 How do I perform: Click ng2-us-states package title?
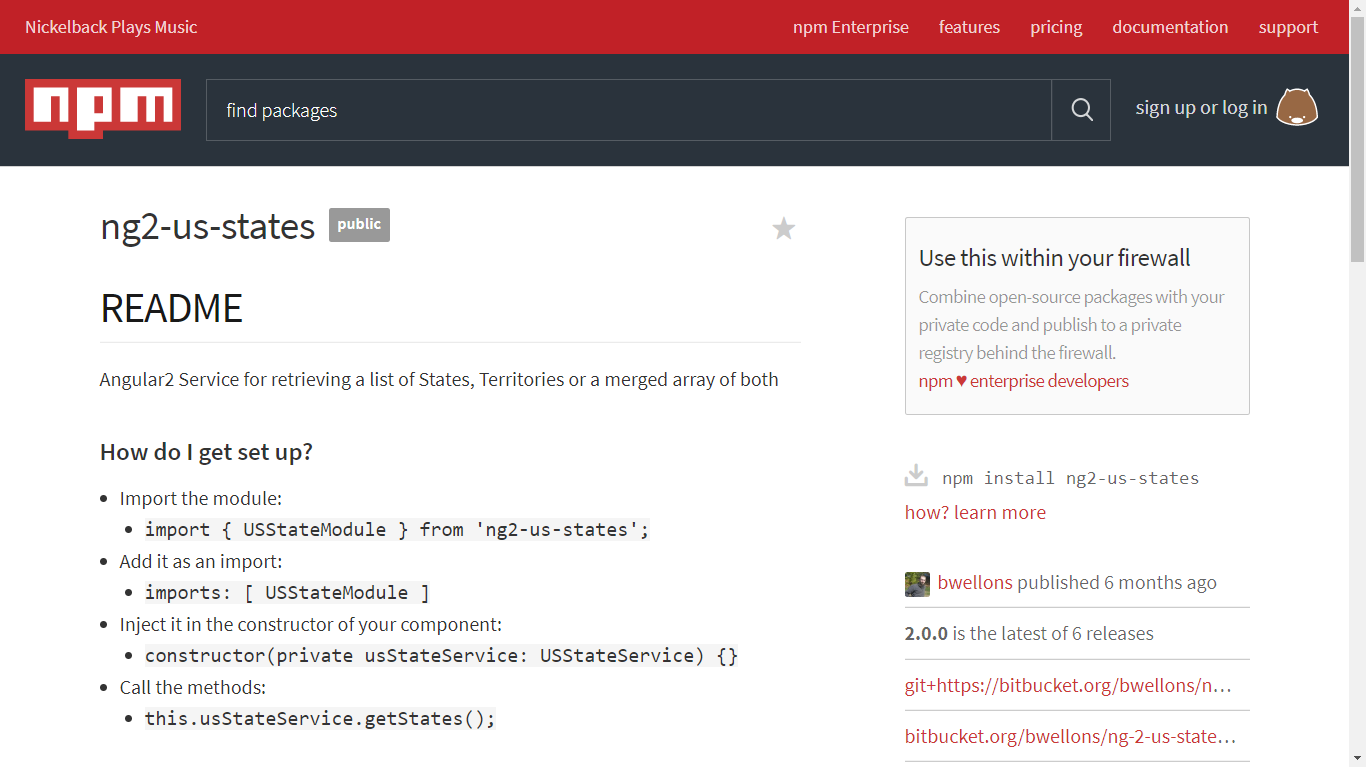208,226
